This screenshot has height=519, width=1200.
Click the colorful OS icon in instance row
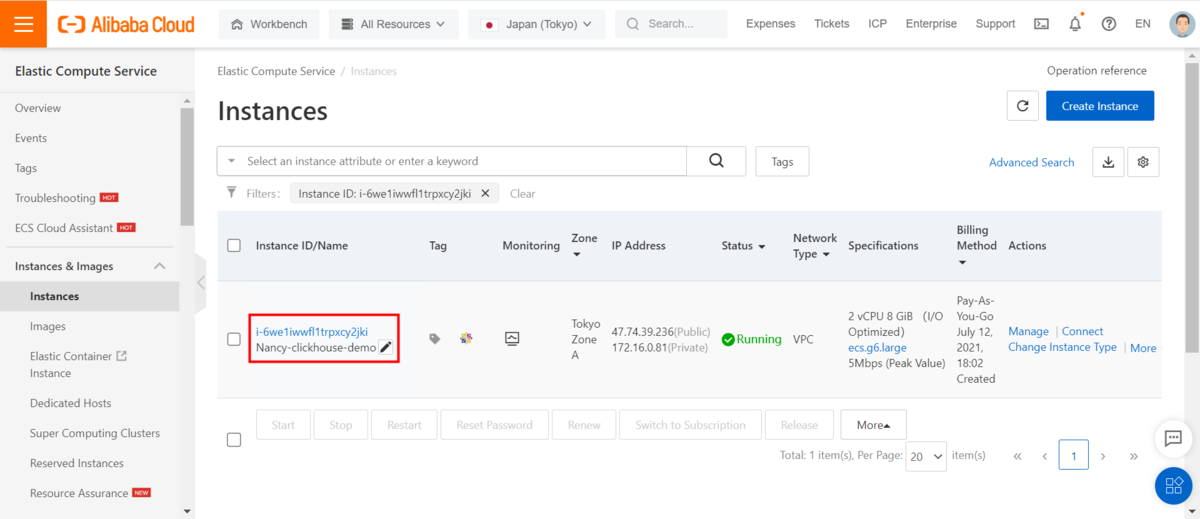pos(466,339)
